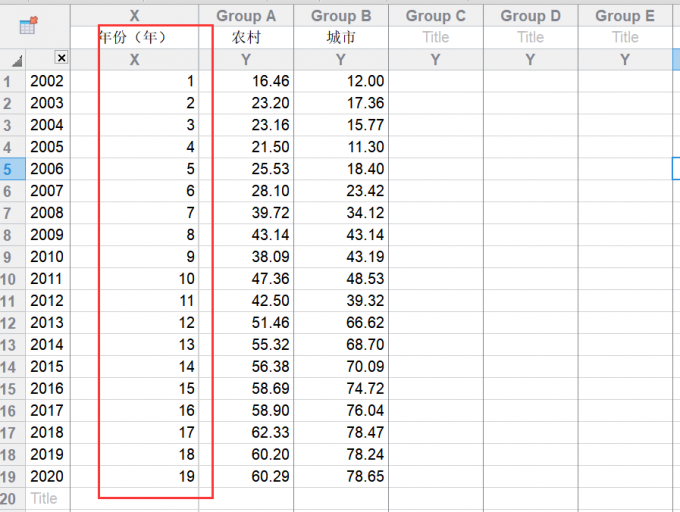
Task: Click the 农村 column title cell
Action: 246,37
